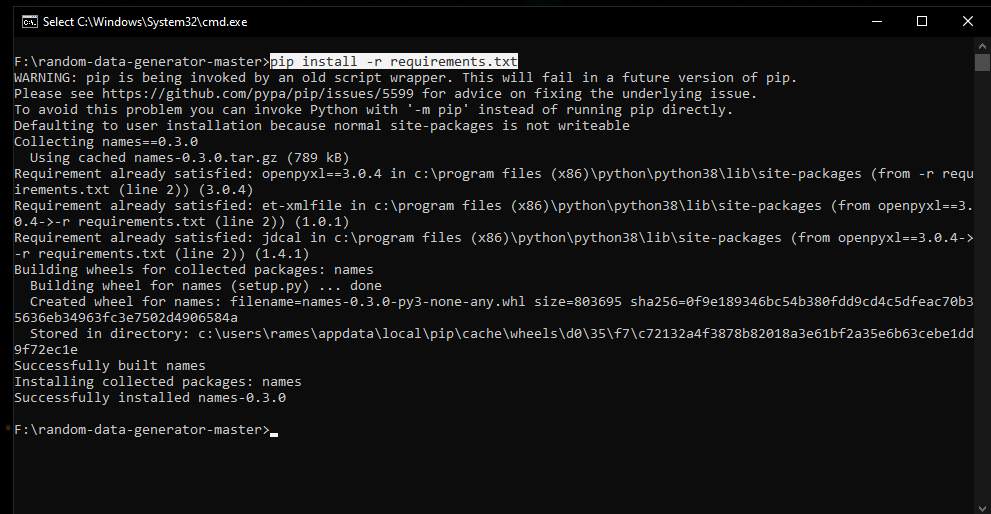The width and height of the screenshot is (991, 514).
Task: Click the Successfully installed names-0.3.0 line
Action: coord(150,398)
